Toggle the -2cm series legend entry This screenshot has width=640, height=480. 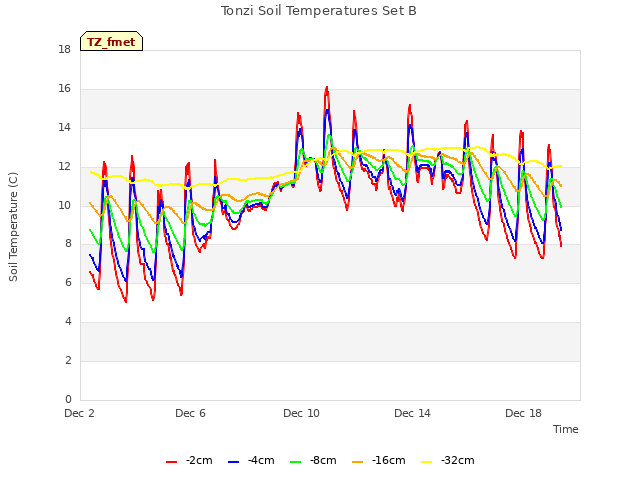189,461
